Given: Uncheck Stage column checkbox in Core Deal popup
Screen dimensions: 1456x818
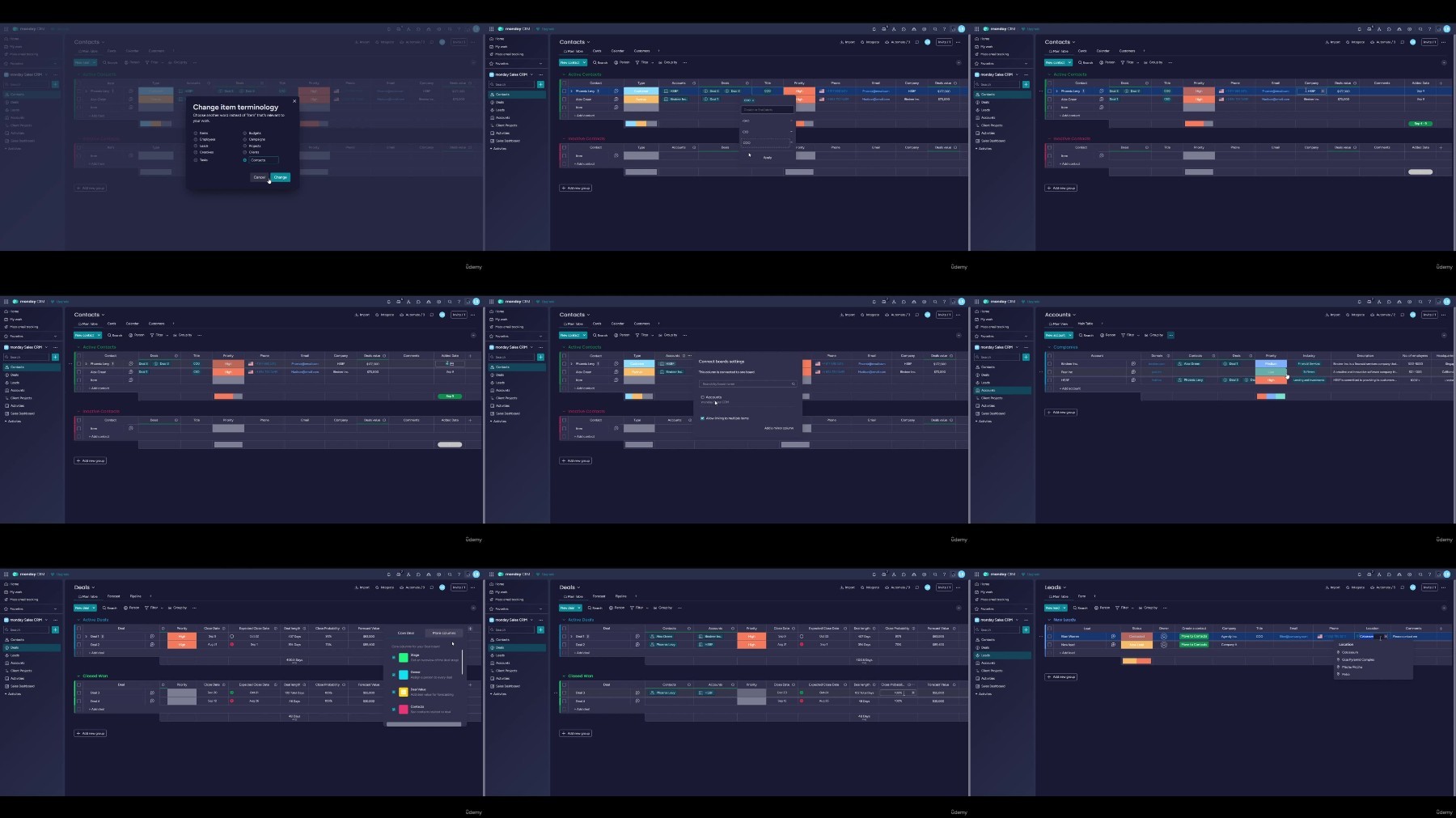Looking at the screenshot, I should [394, 657].
